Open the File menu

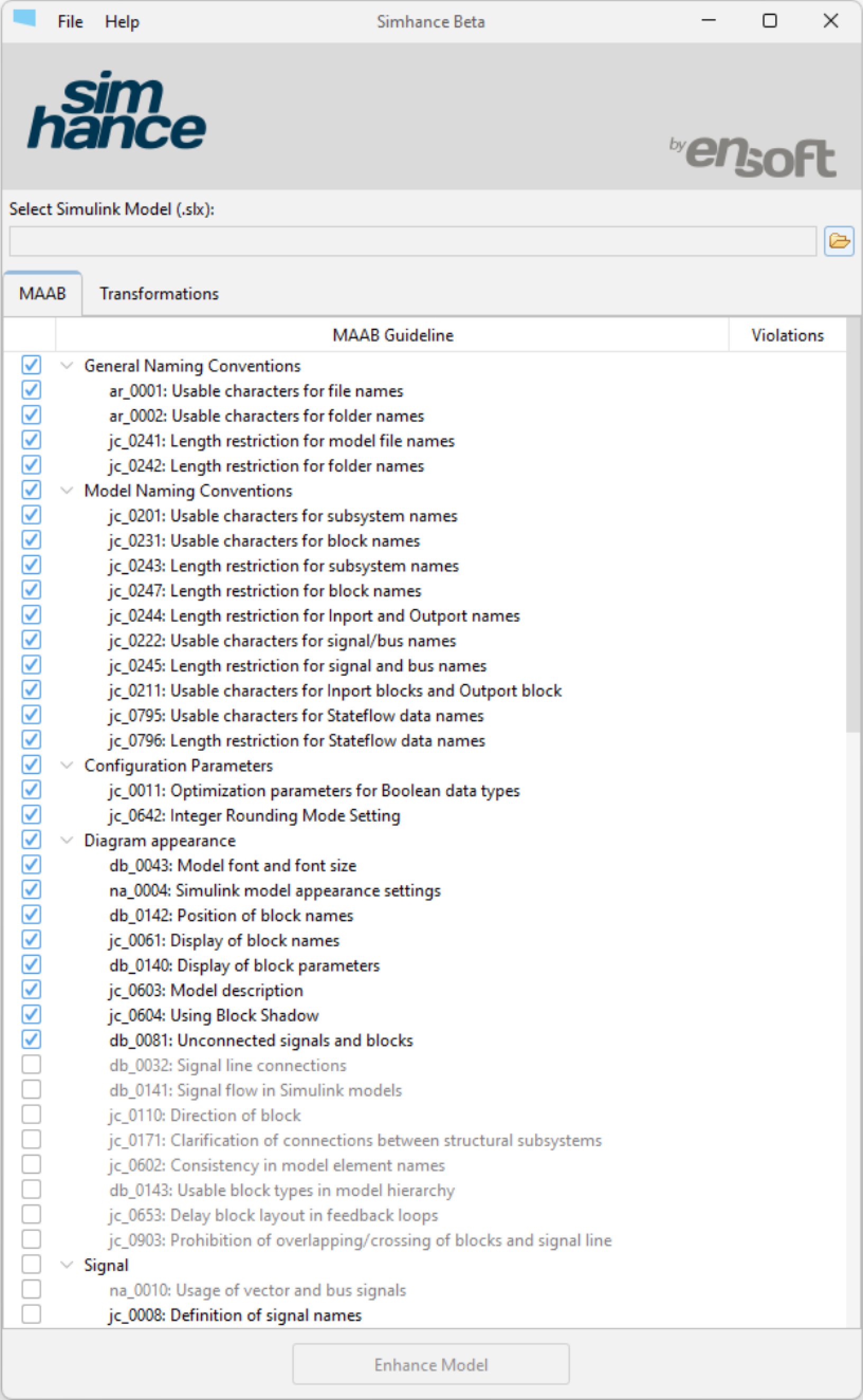point(70,22)
